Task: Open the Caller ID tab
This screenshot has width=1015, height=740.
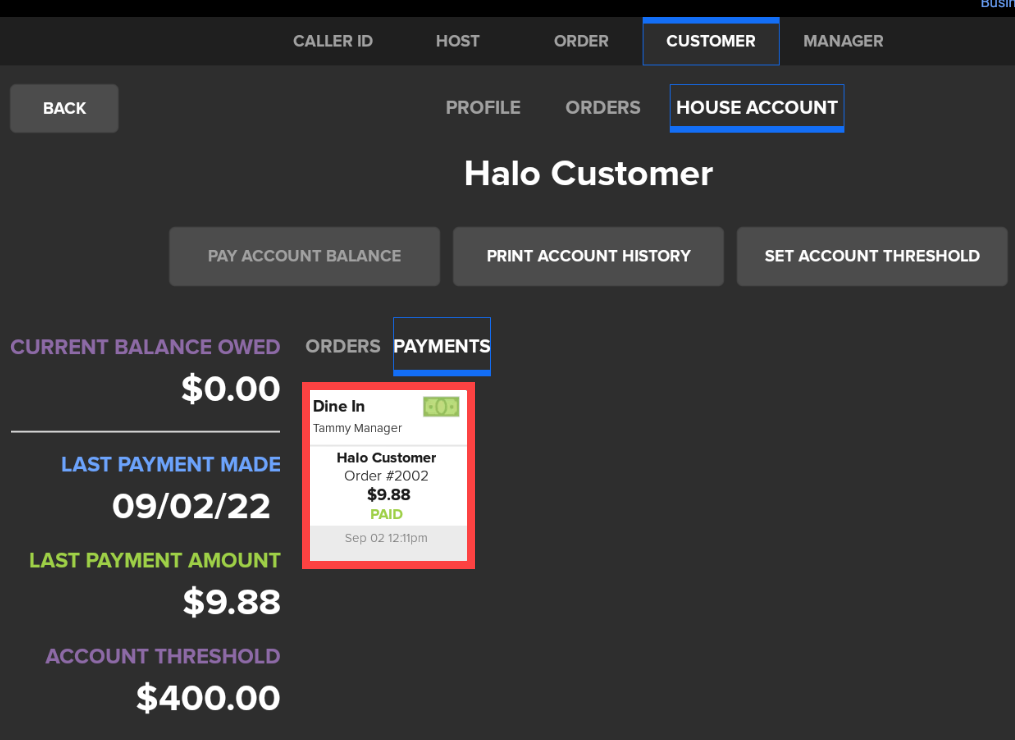Action: (x=332, y=41)
